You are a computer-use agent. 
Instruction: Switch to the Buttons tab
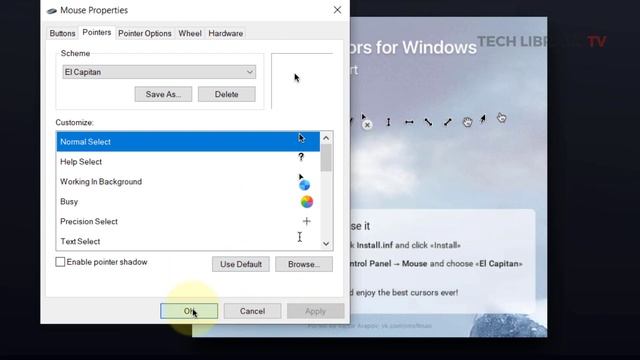[62, 33]
